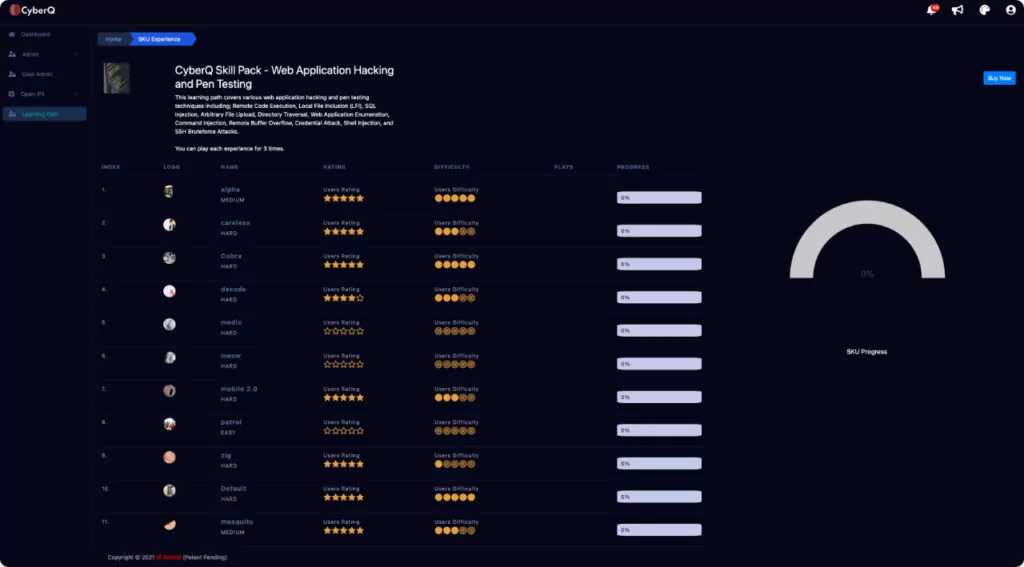Go to Dashboard in the sidebar

pos(35,34)
